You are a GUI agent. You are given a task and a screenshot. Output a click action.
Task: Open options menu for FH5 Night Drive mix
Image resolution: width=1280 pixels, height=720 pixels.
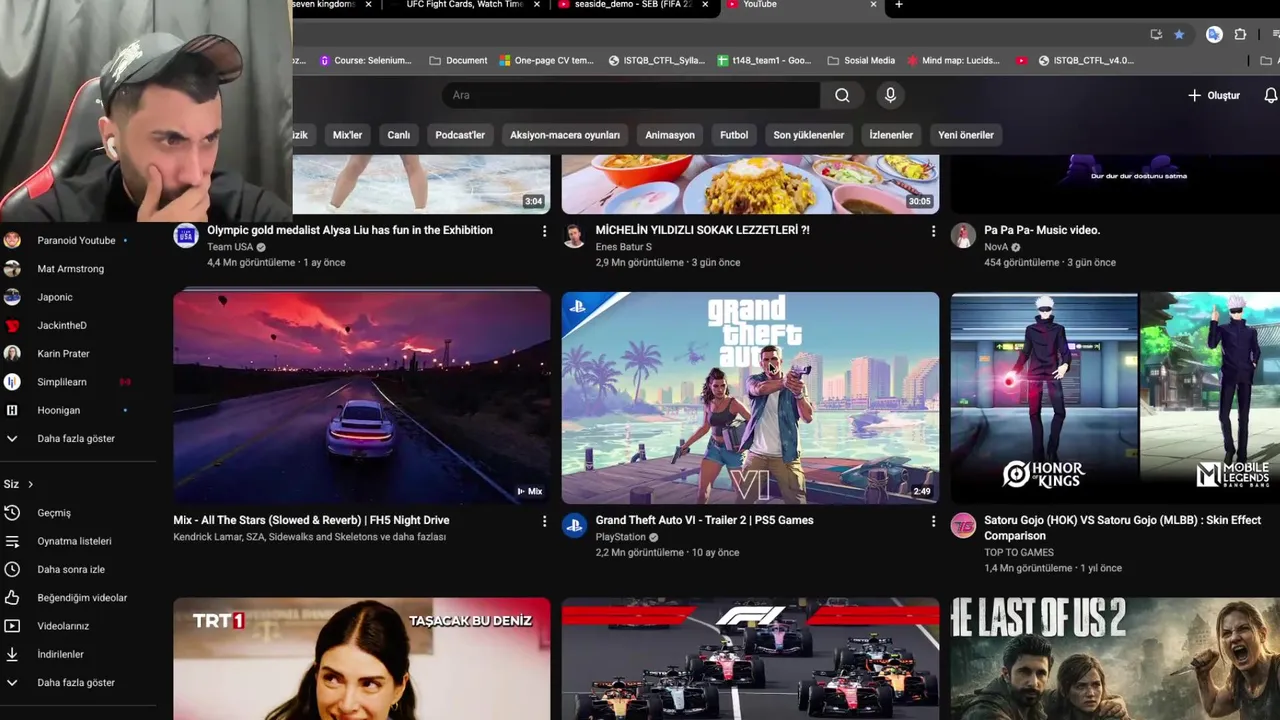(544, 521)
